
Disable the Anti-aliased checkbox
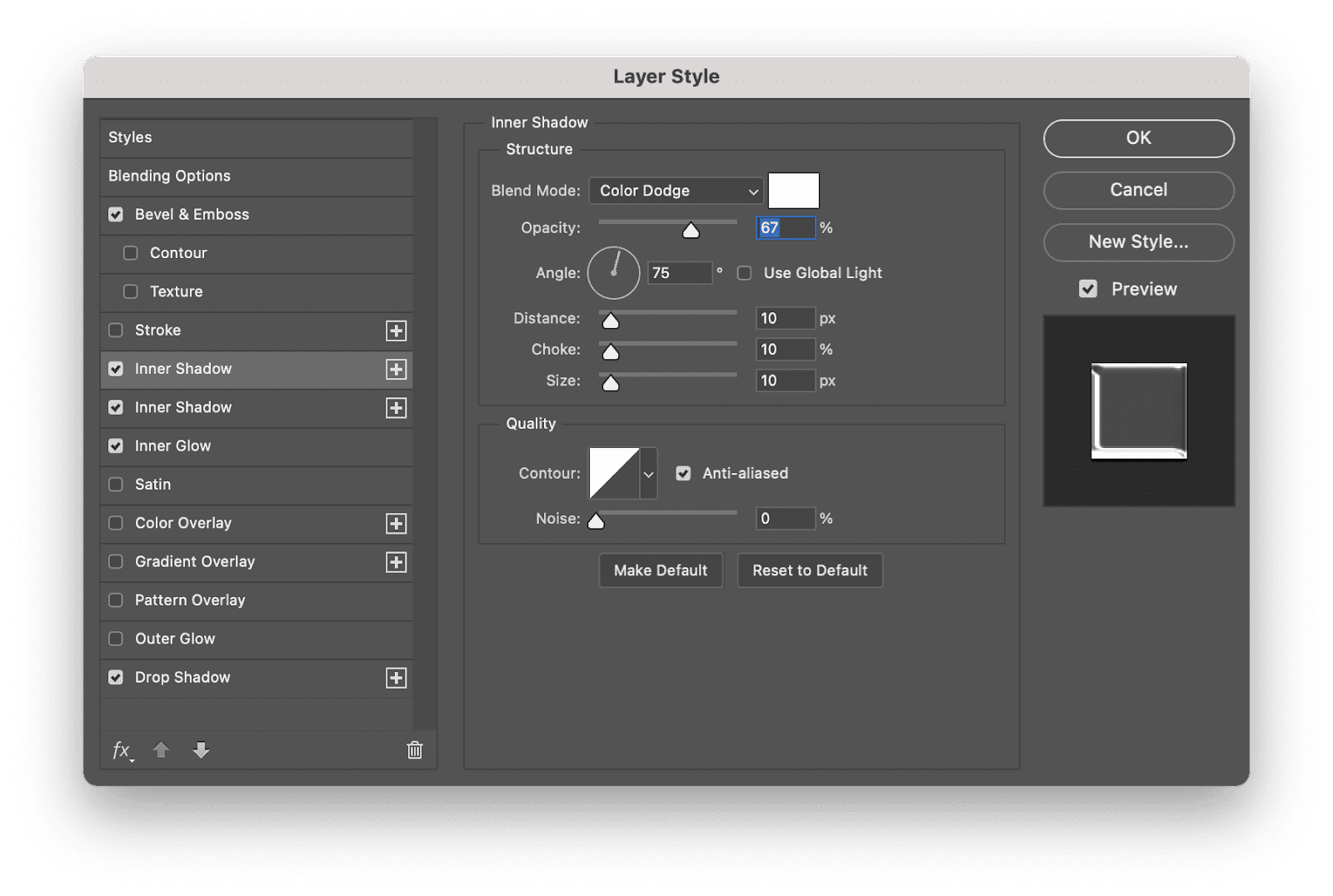point(683,473)
